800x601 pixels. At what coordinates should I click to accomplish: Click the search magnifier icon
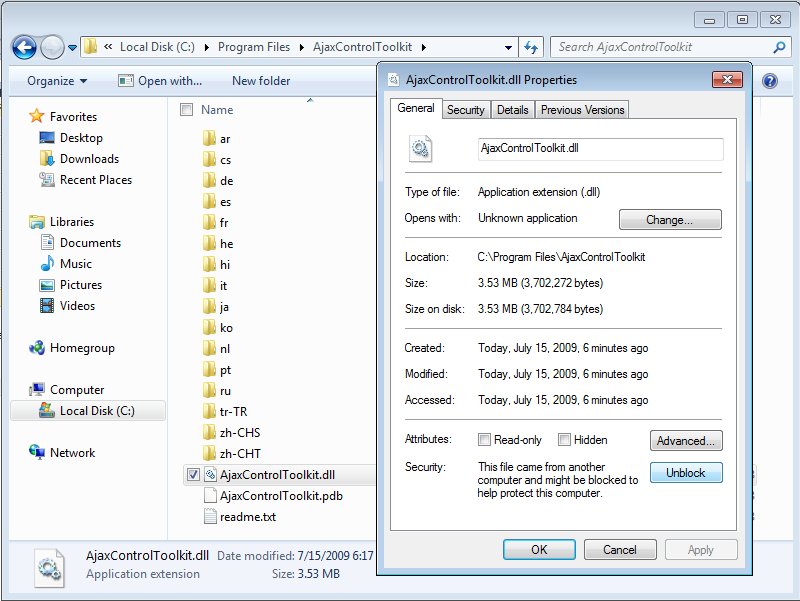[779, 47]
